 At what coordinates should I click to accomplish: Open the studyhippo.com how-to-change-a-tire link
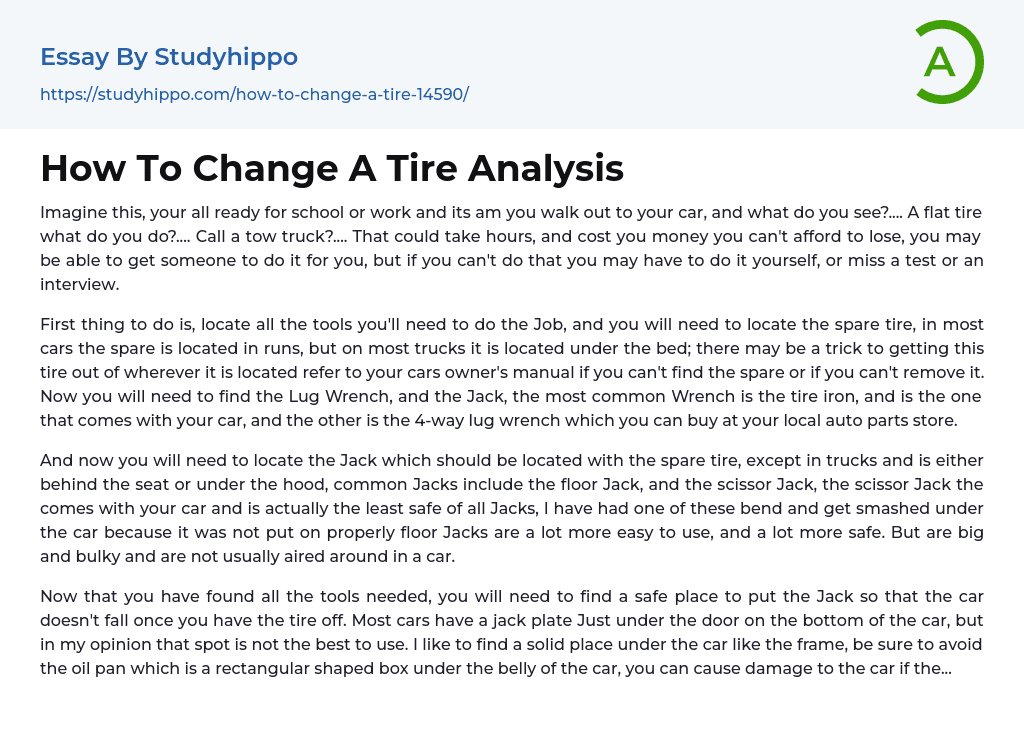(254, 94)
